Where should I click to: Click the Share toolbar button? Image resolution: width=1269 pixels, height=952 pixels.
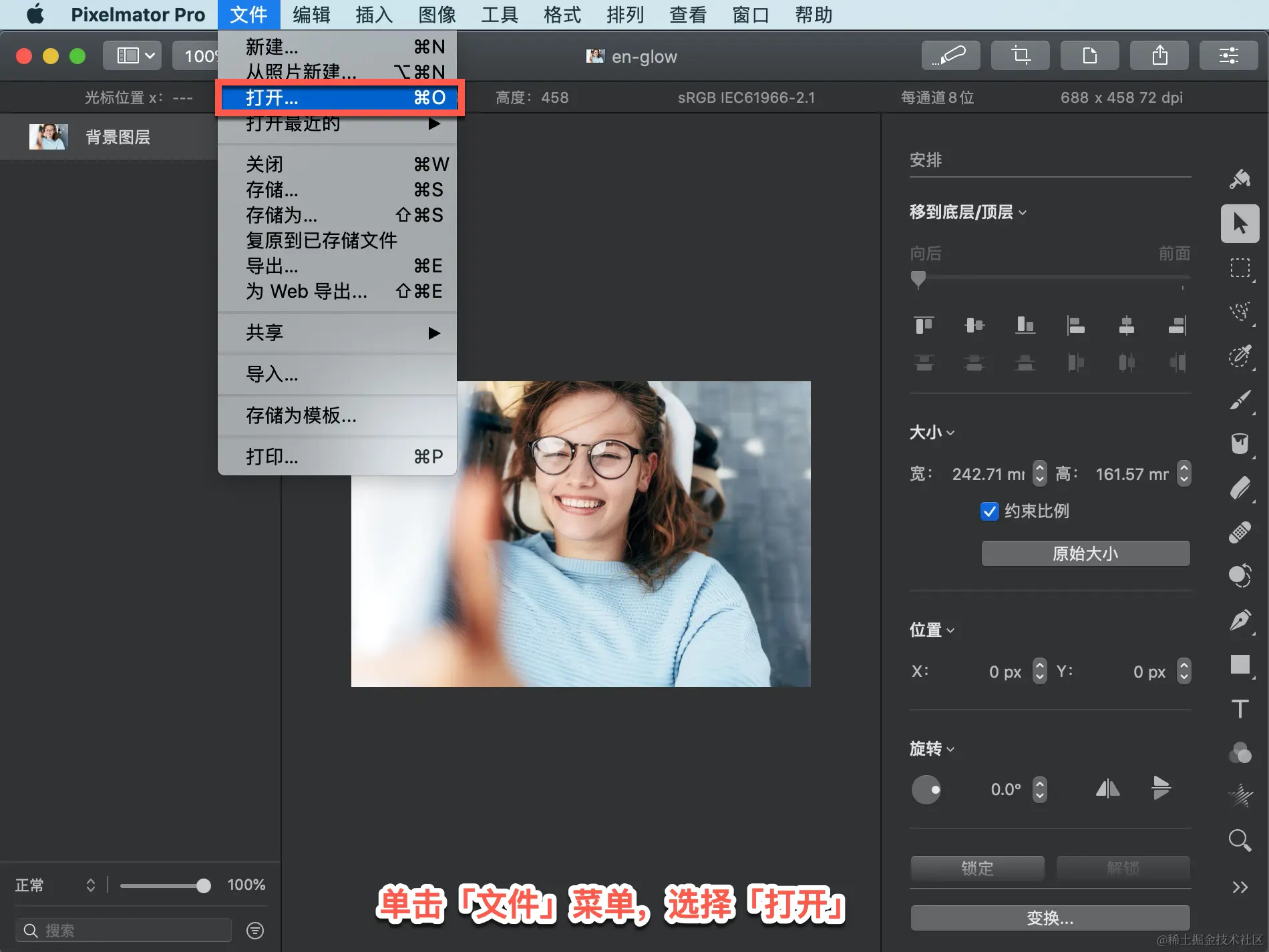[1159, 55]
